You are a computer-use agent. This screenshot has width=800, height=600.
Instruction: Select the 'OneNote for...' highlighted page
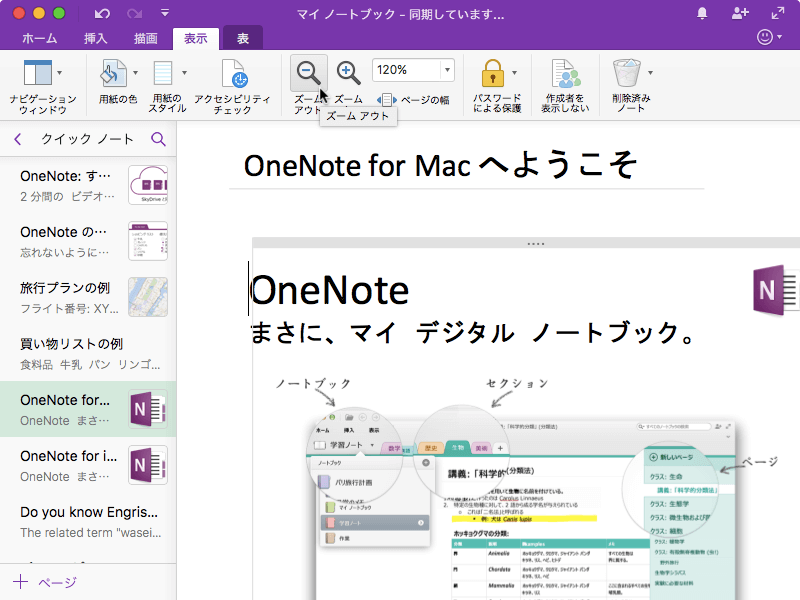(x=88, y=409)
